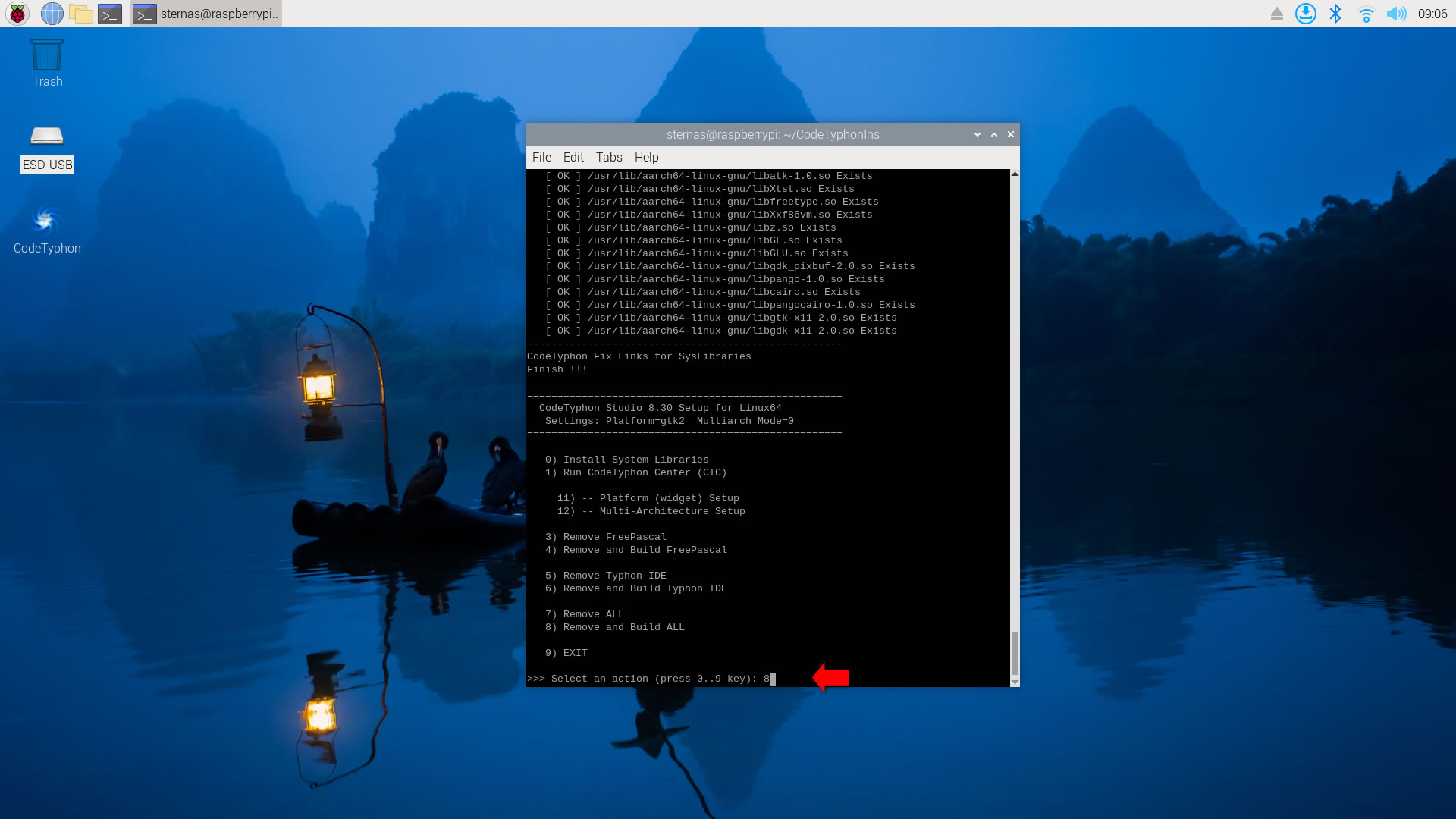Click the terminal scrollbar up arrow
Image resolution: width=1456 pixels, height=819 pixels.
click(x=1015, y=174)
